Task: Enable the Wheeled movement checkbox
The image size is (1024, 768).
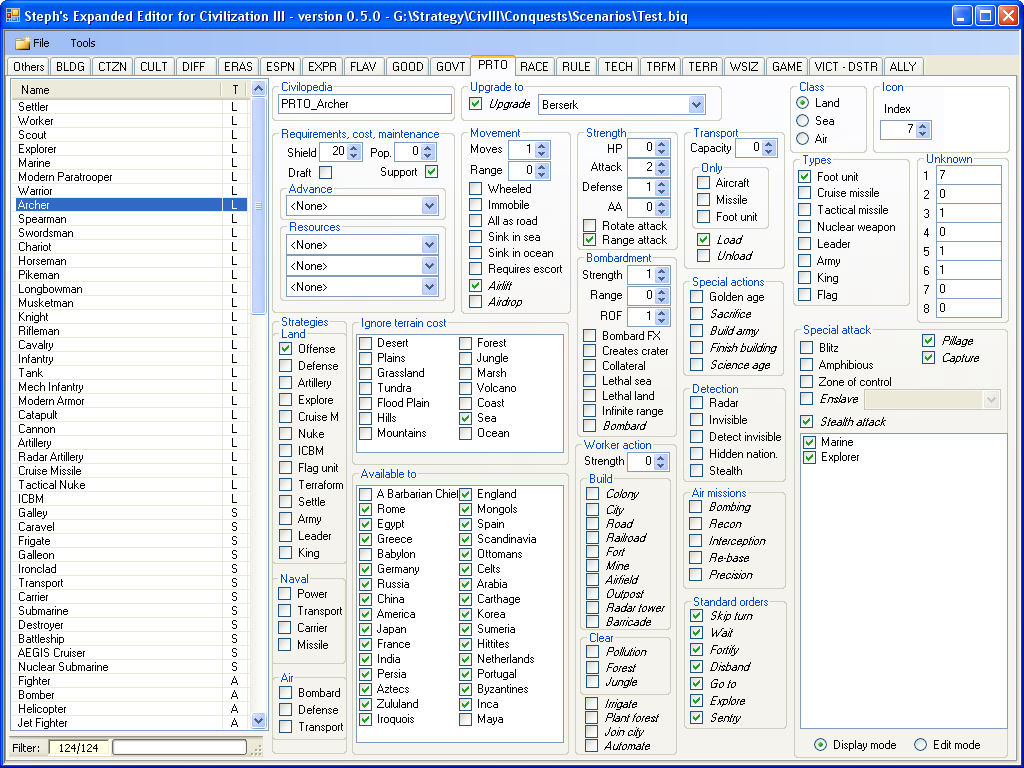Action: click(476, 189)
